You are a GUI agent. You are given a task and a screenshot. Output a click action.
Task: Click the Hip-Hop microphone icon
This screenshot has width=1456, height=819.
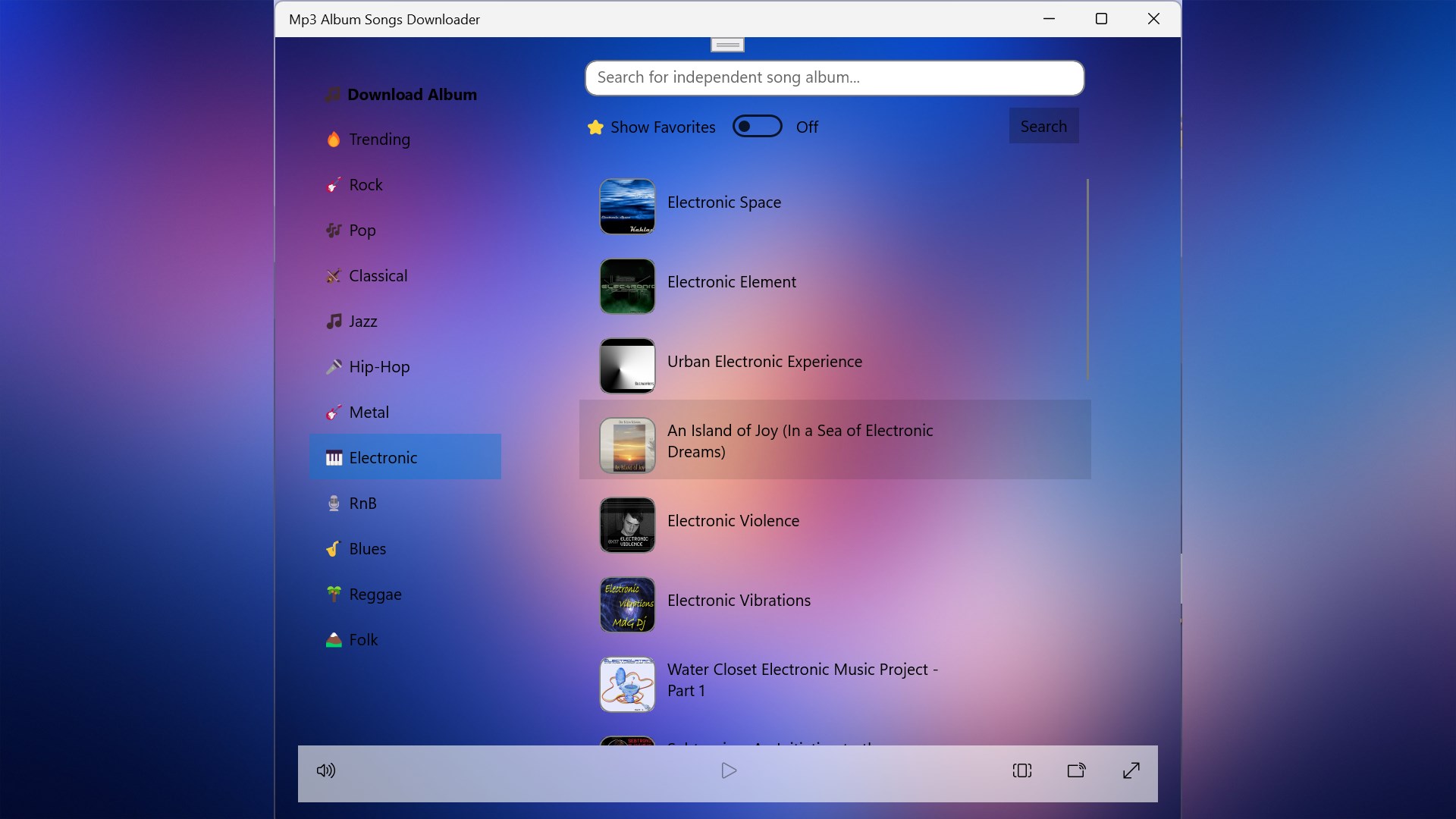[334, 366]
